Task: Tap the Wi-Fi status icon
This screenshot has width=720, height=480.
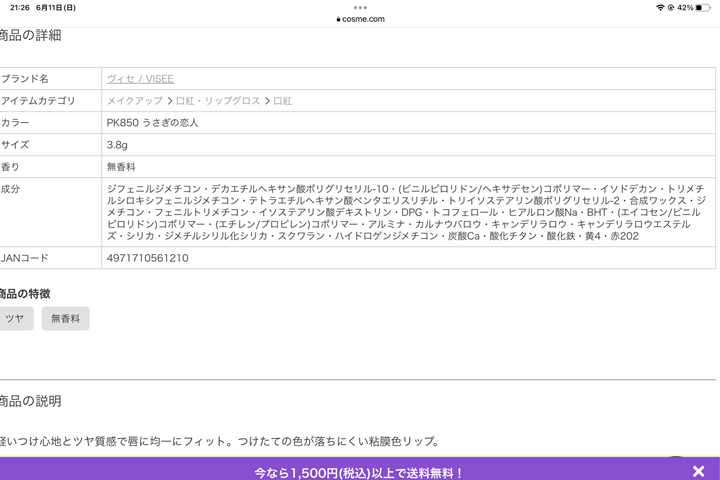Action: [660, 7]
